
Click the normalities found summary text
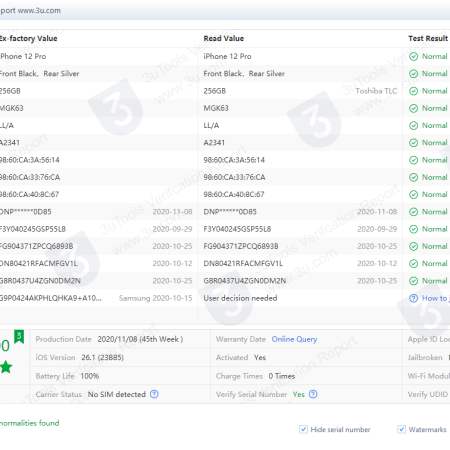(x=30, y=423)
